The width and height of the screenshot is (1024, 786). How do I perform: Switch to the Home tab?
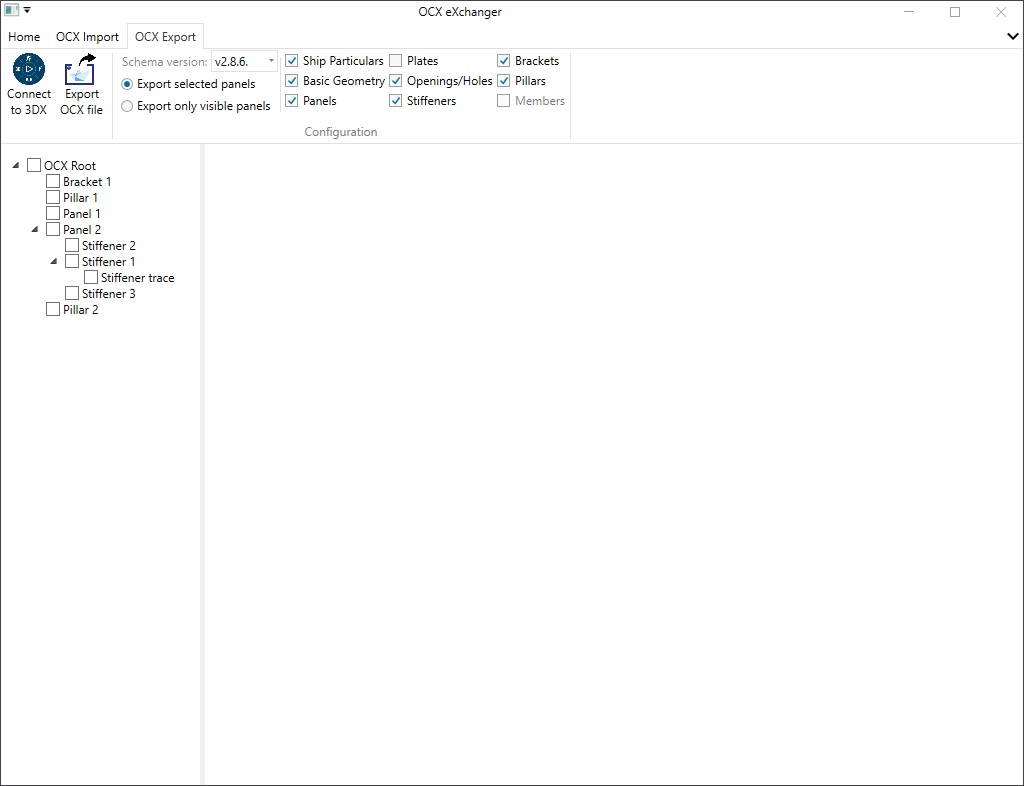pos(24,37)
